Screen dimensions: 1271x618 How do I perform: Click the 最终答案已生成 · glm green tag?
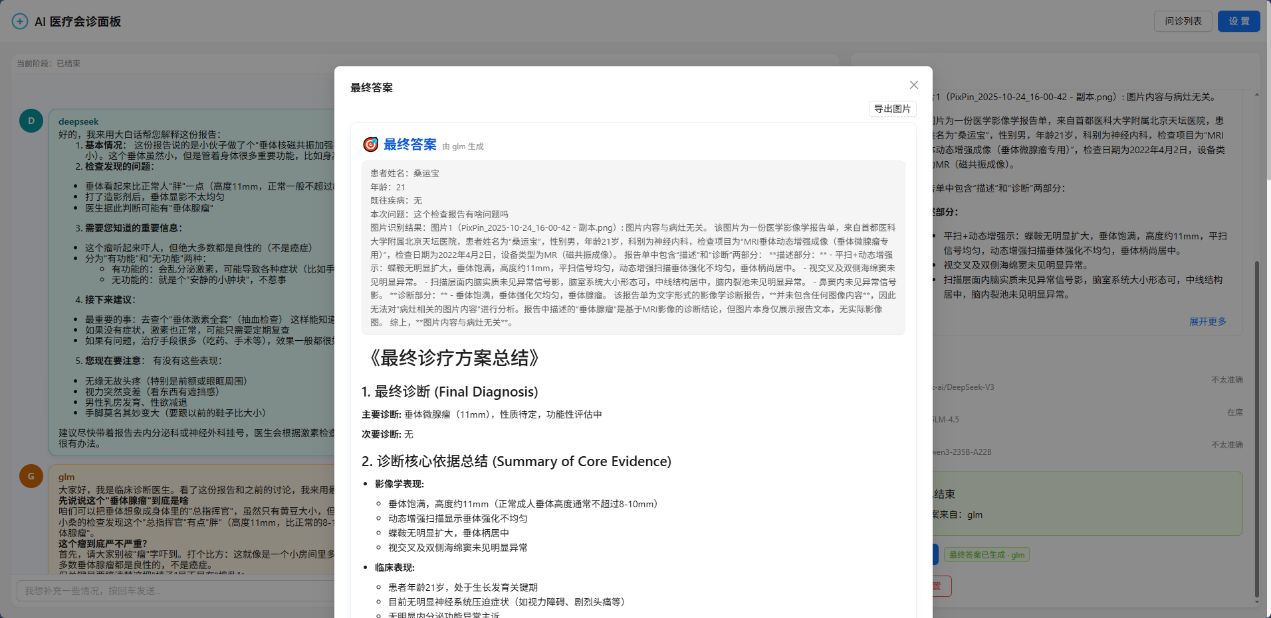pyautogui.click(x=987, y=554)
